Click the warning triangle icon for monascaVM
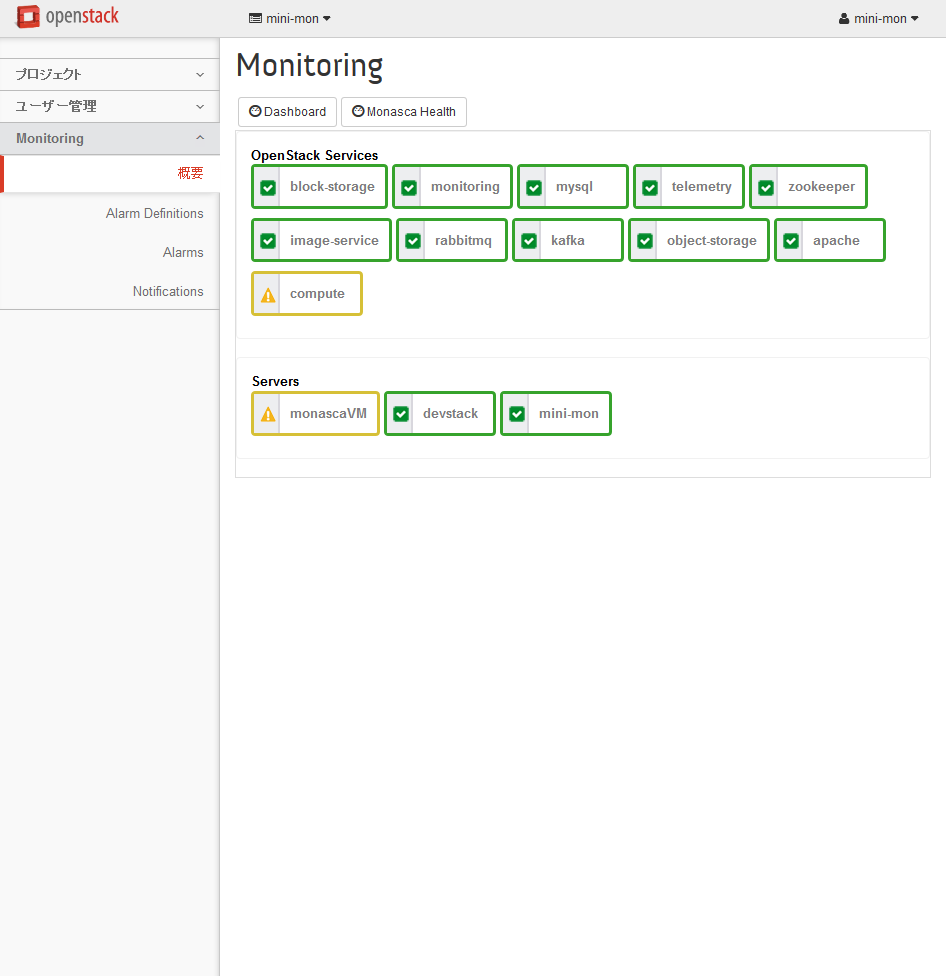The image size is (946, 976). [x=268, y=414]
